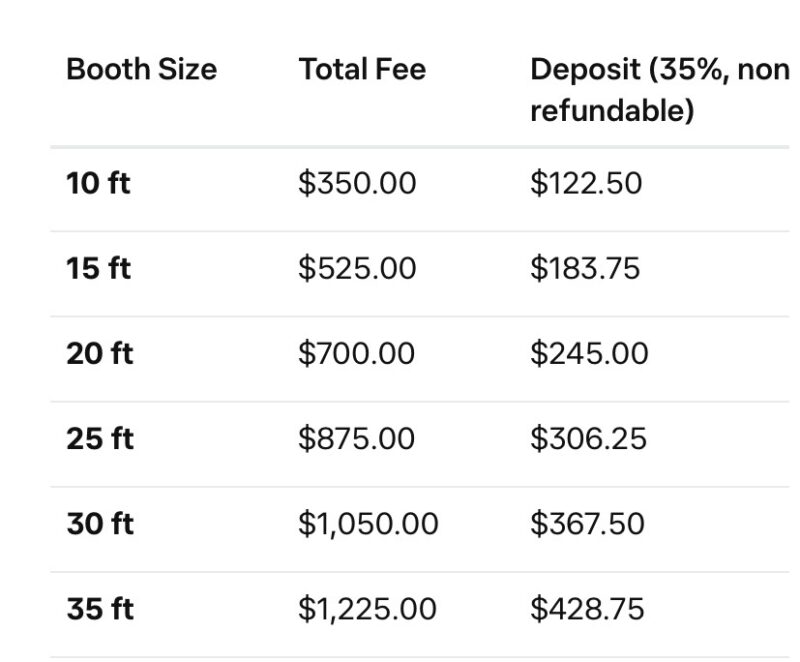
Task: Select the $1,225.00 total fee cell
Action: [x=367, y=609]
